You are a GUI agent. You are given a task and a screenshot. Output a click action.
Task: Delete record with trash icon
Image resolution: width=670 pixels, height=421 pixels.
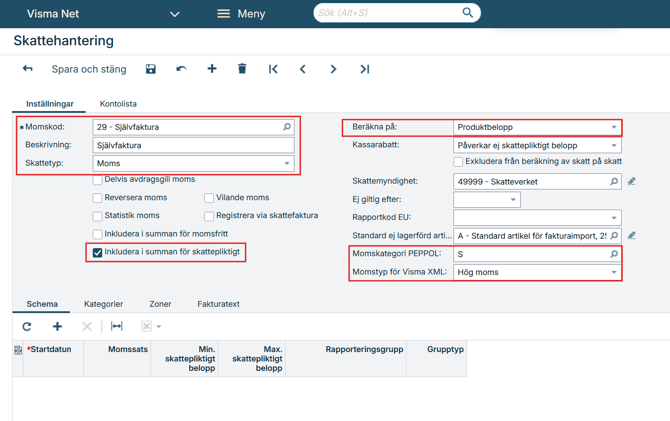pos(242,69)
